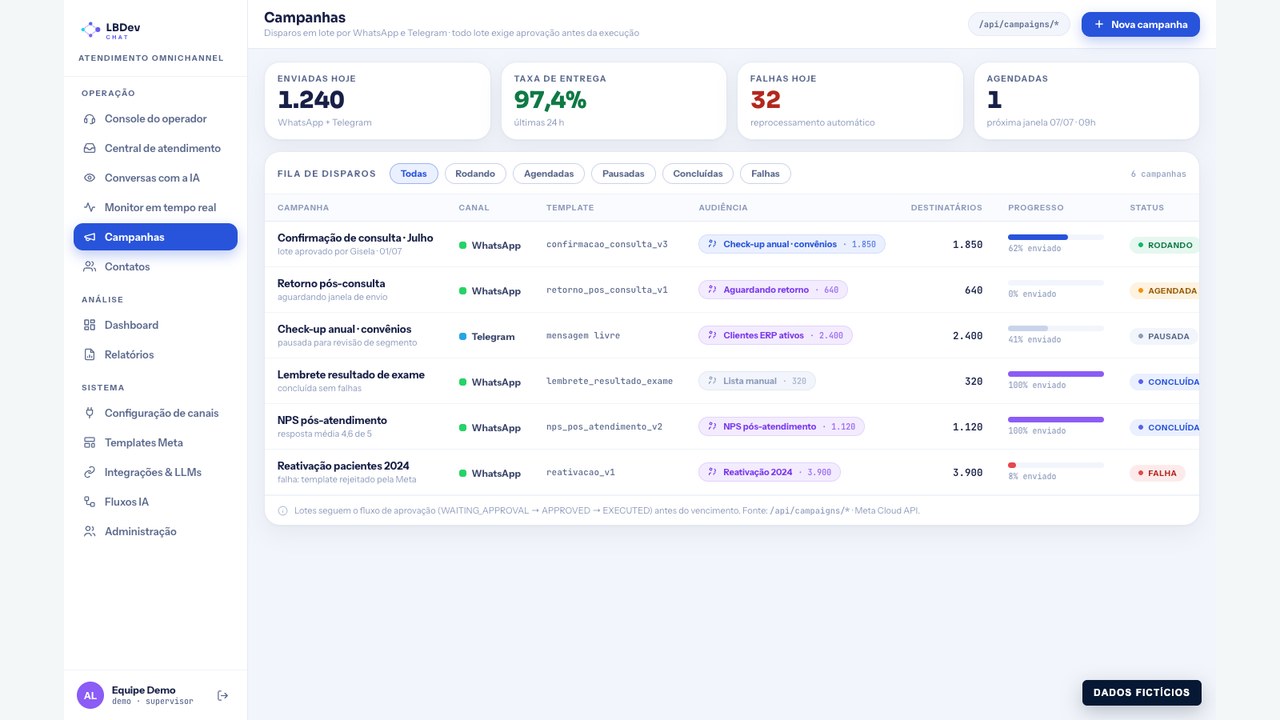1280x720 pixels.
Task: Open Integrações & LLMs settings
Action: coord(155,472)
